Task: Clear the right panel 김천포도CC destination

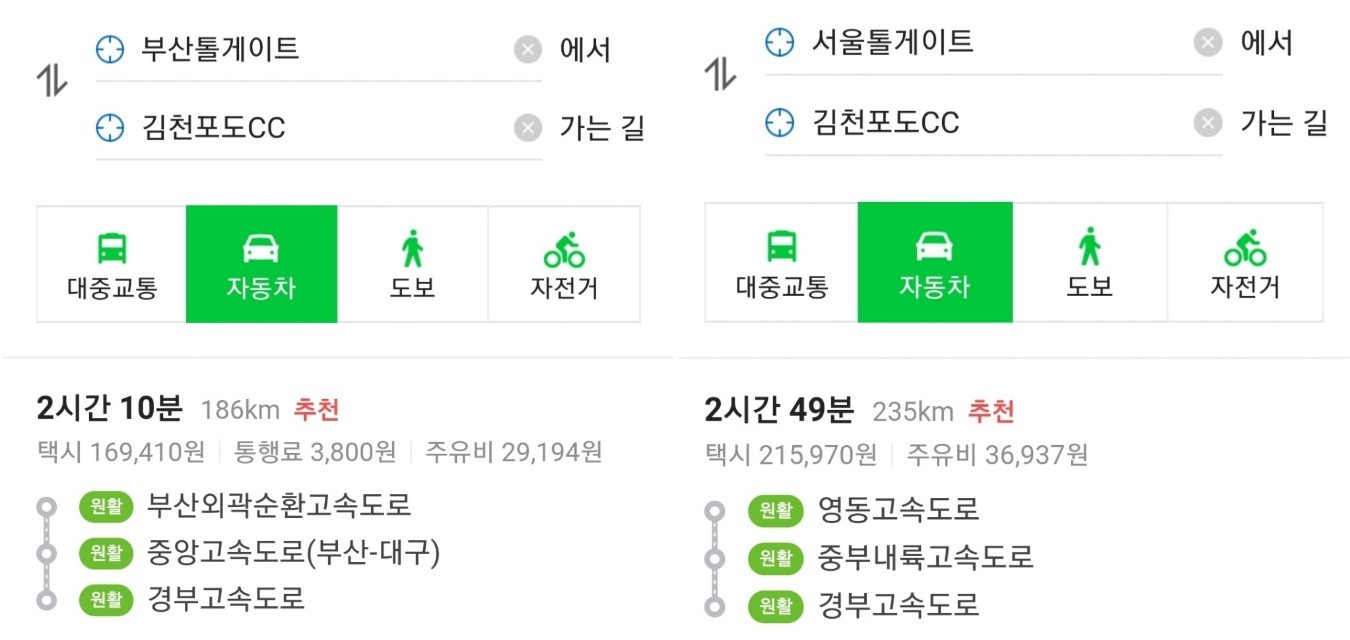Action: (1208, 122)
